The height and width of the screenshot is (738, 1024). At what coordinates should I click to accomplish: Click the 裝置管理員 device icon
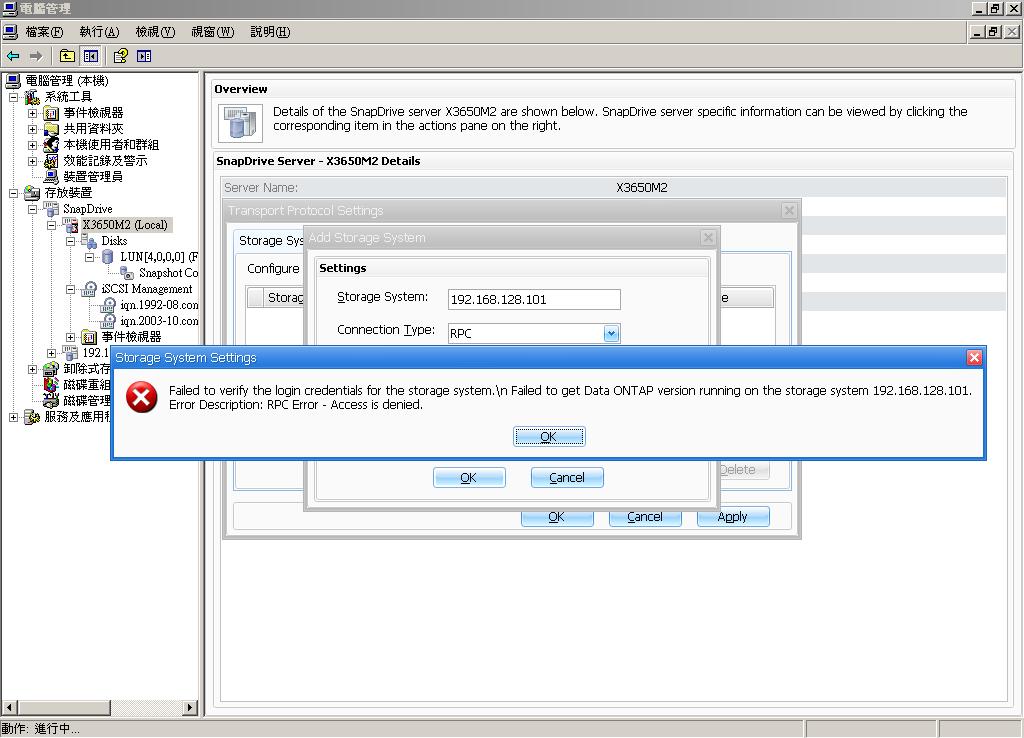tap(51, 177)
